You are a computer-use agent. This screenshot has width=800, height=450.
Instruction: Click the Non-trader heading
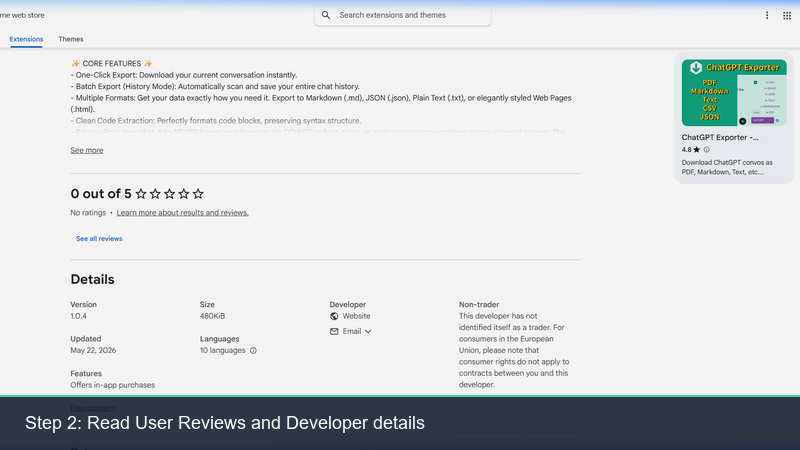pyautogui.click(x=479, y=305)
